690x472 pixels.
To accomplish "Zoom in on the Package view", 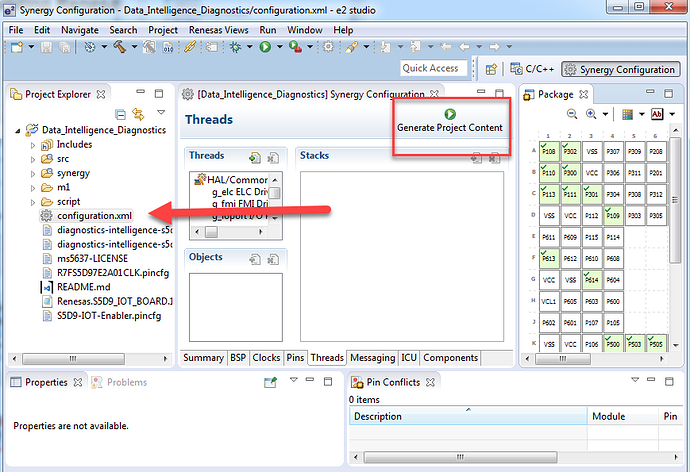I will tap(591, 114).
